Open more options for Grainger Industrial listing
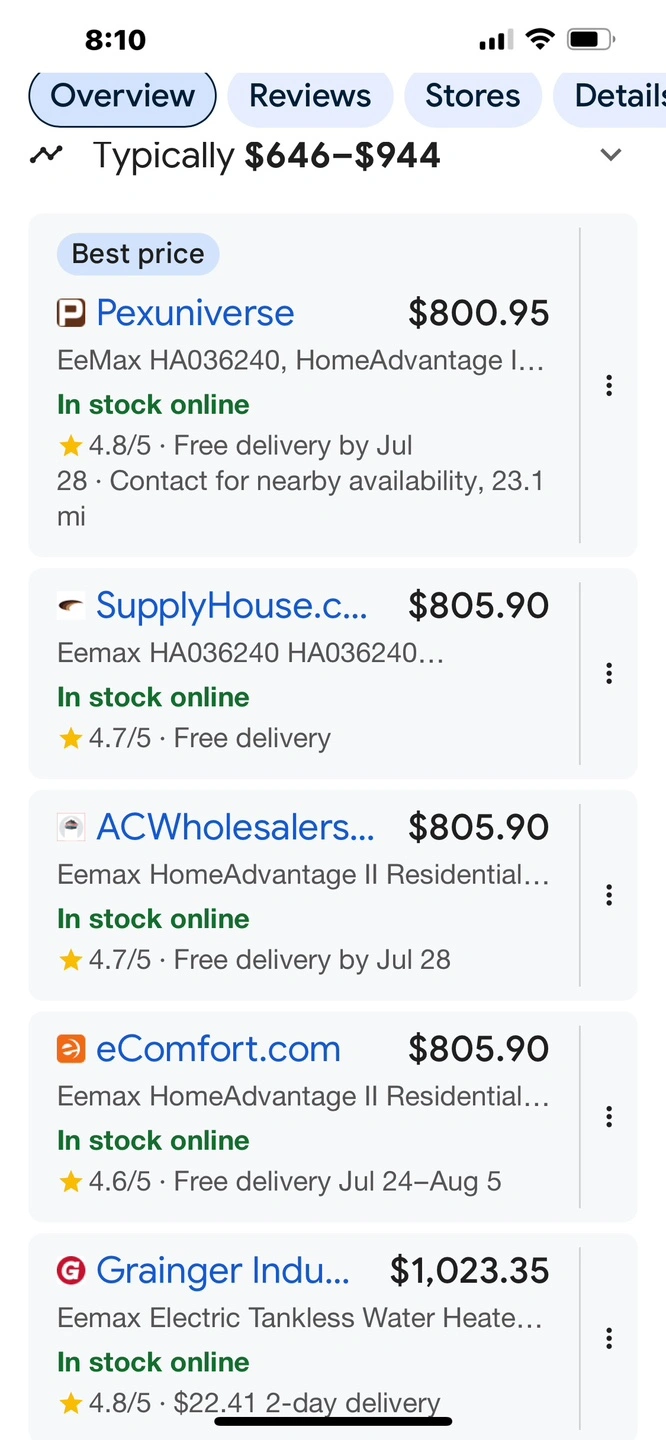 (609, 1338)
